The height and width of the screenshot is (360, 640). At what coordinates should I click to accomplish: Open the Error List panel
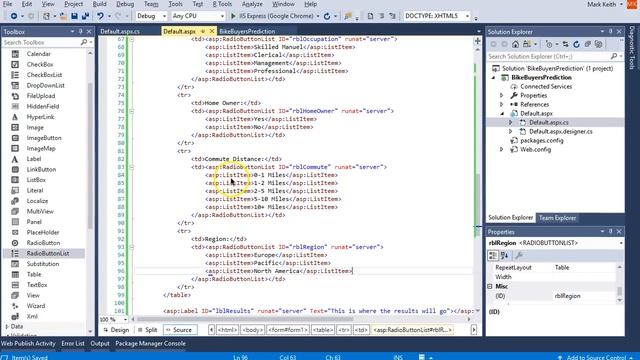[x=73, y=344]
